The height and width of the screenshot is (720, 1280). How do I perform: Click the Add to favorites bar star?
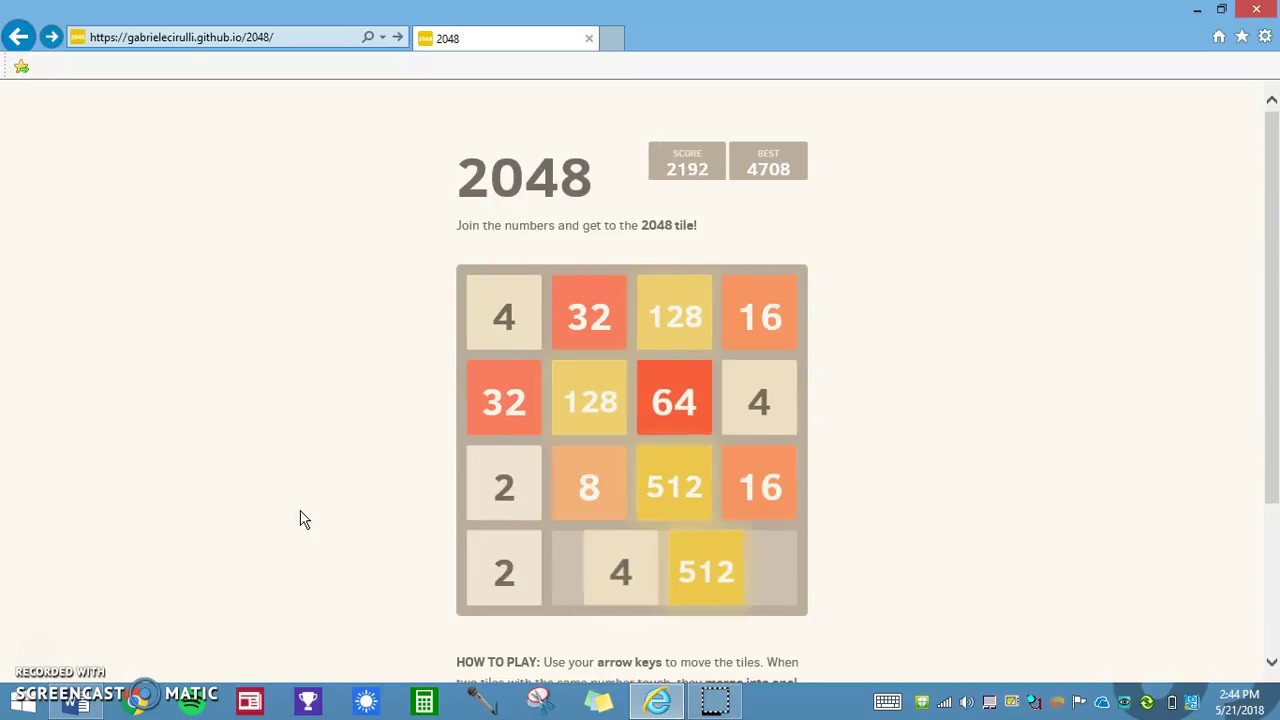coord(21,67)
